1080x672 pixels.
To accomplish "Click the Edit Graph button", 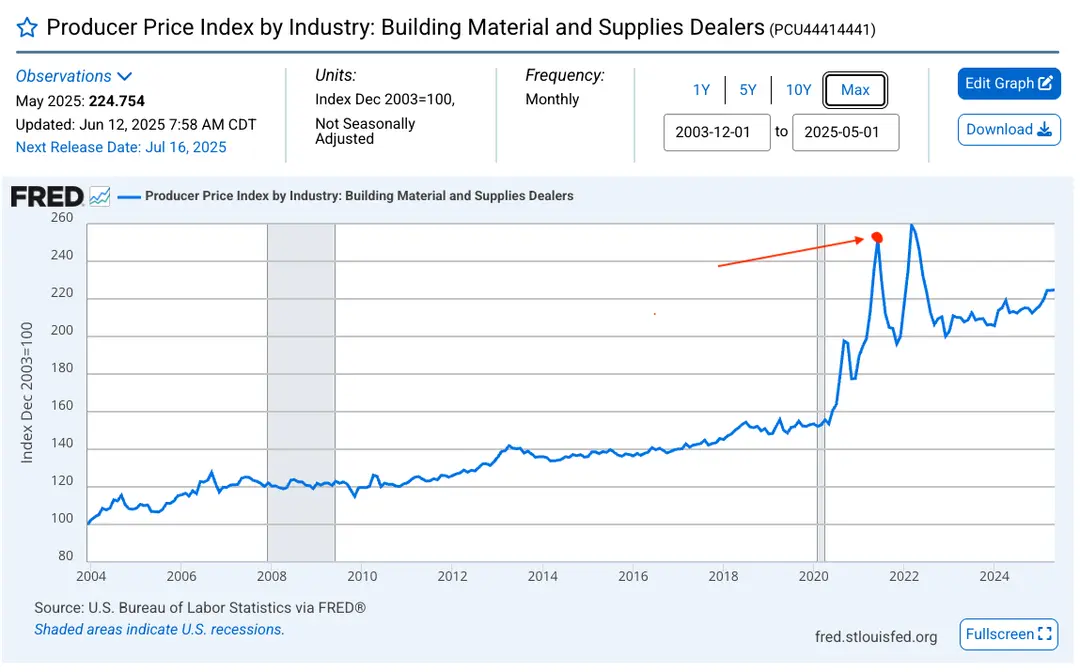I will coord(1008,83).
